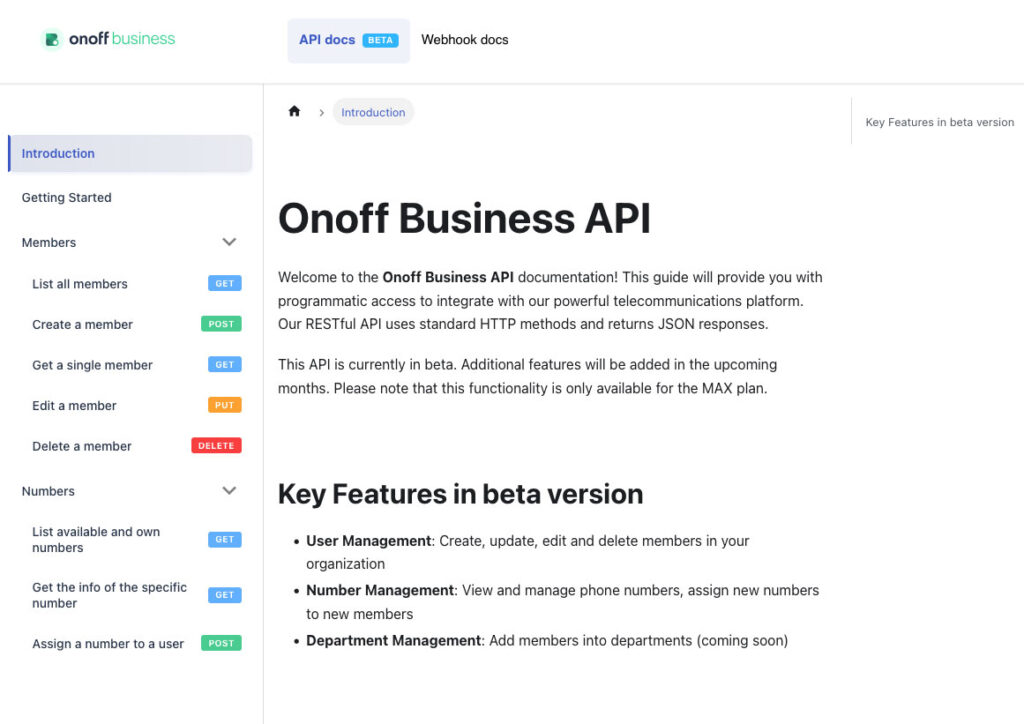
Task: Select the DELETE badge beside Delete a member
Action: [216, 445]
